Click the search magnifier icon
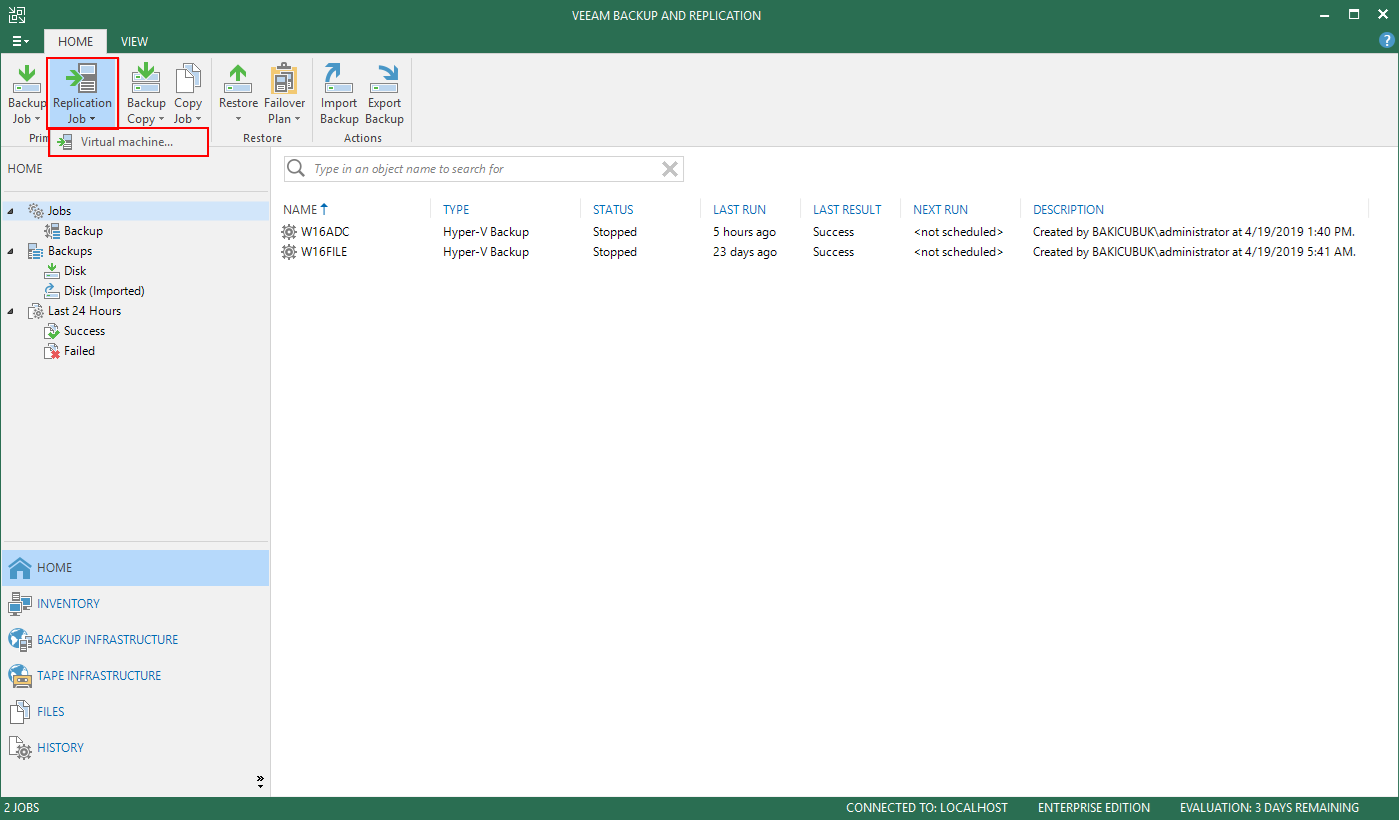Viewport: 1399px width, 820px height. 296,169
